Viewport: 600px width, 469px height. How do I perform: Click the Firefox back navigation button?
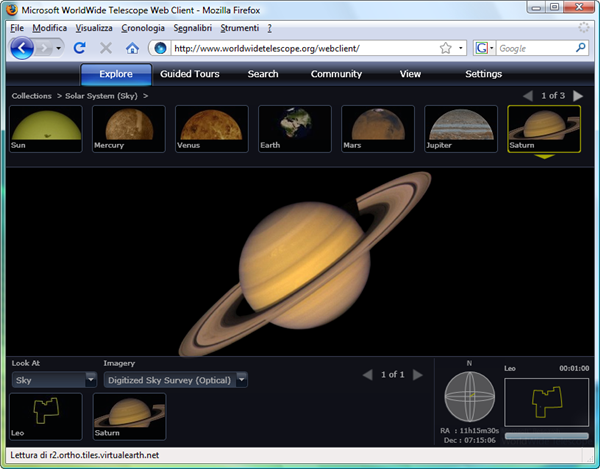[x=24, y=47]
